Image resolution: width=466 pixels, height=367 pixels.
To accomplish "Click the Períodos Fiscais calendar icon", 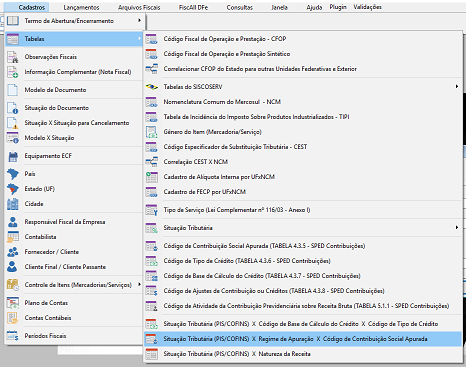I will point(13,336).
